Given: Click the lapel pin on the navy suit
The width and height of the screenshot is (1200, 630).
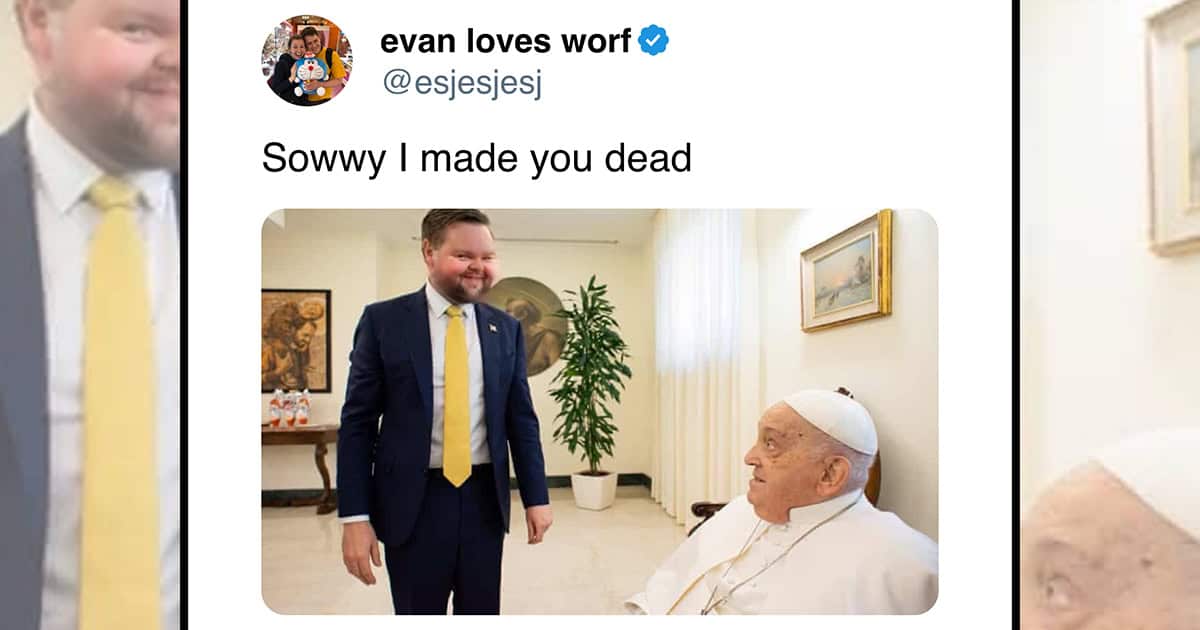Looking at the screenshot, I should click(x=493, y=327).
